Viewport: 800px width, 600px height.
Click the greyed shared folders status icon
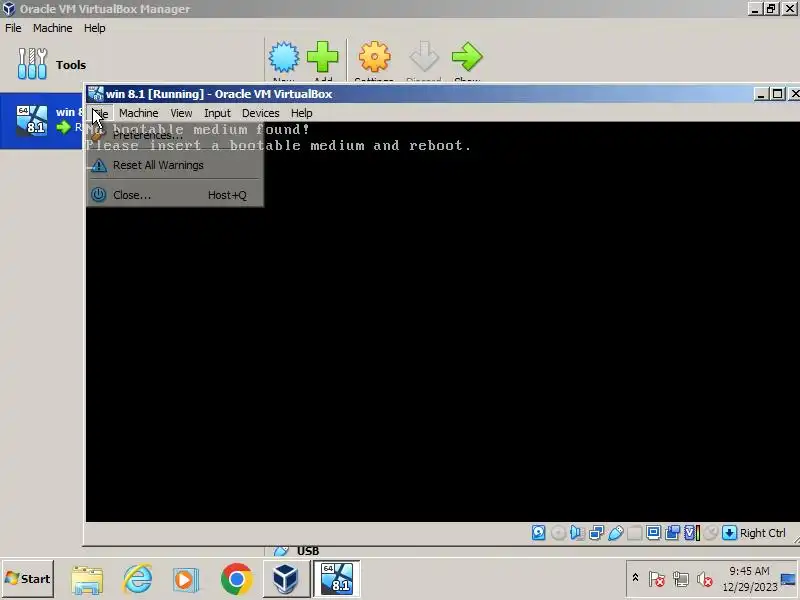(x=635, y=533)
